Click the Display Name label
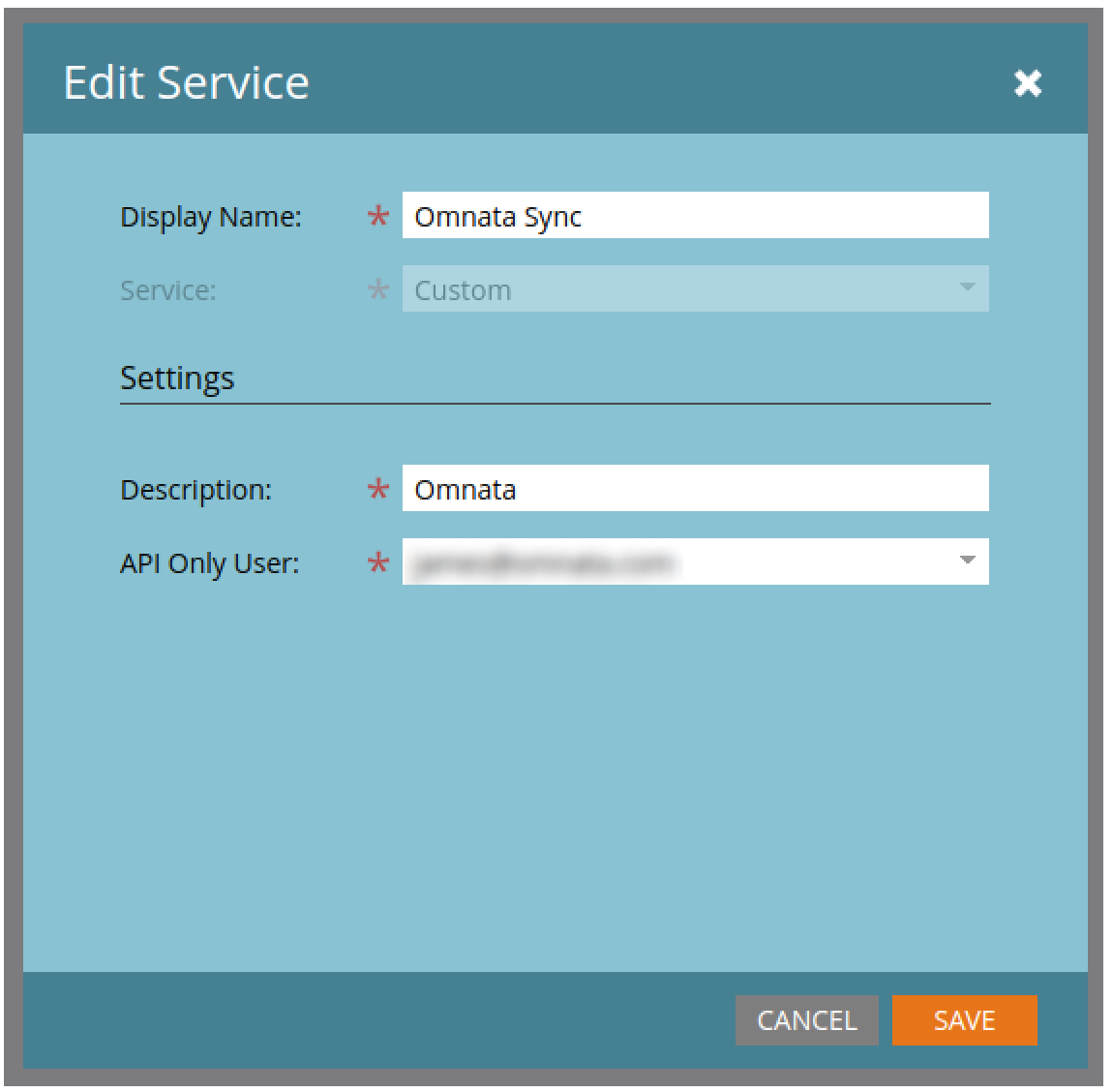The width and height of the screenshot is (1113, 1092). pyautogui.click(x=210, y=217)
